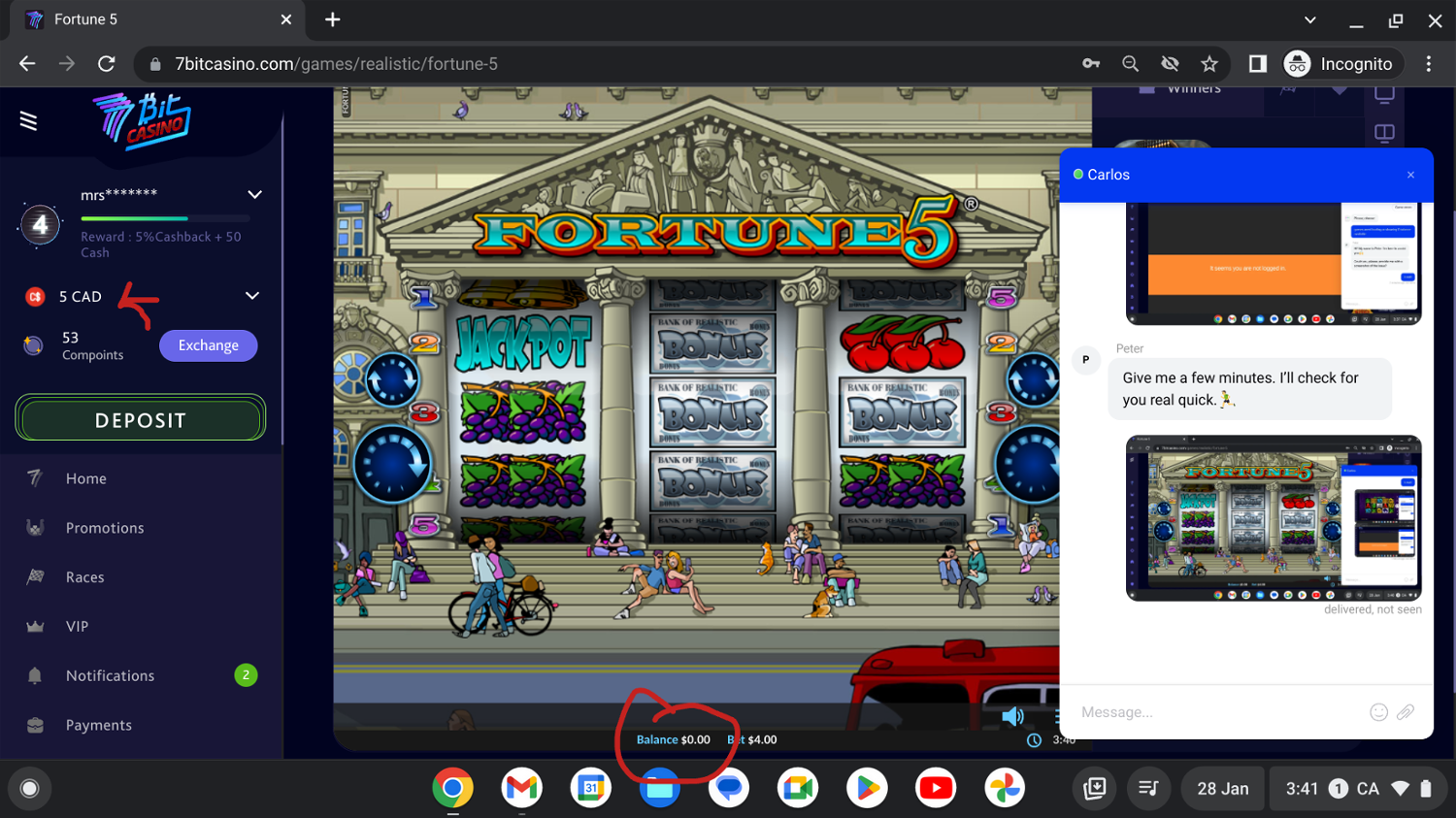Expand the mrs******* account dropdown
This screenshot has width=1456, height=818.
[254, 195]
